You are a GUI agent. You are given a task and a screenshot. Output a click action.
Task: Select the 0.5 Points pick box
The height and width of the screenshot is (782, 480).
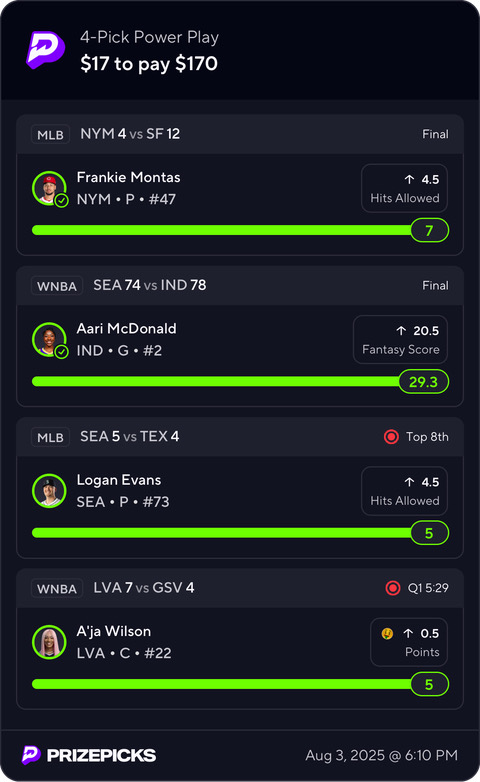pos(409,642)
